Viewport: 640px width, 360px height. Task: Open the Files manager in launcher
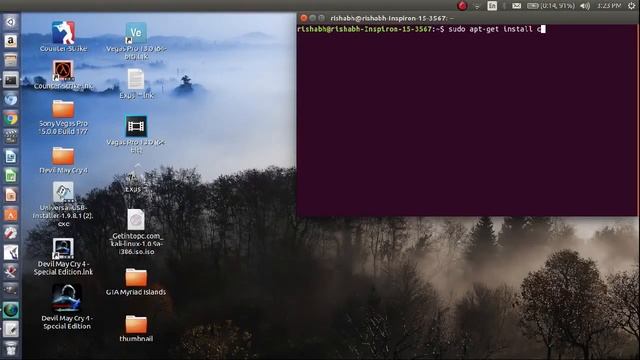point(11,60)
